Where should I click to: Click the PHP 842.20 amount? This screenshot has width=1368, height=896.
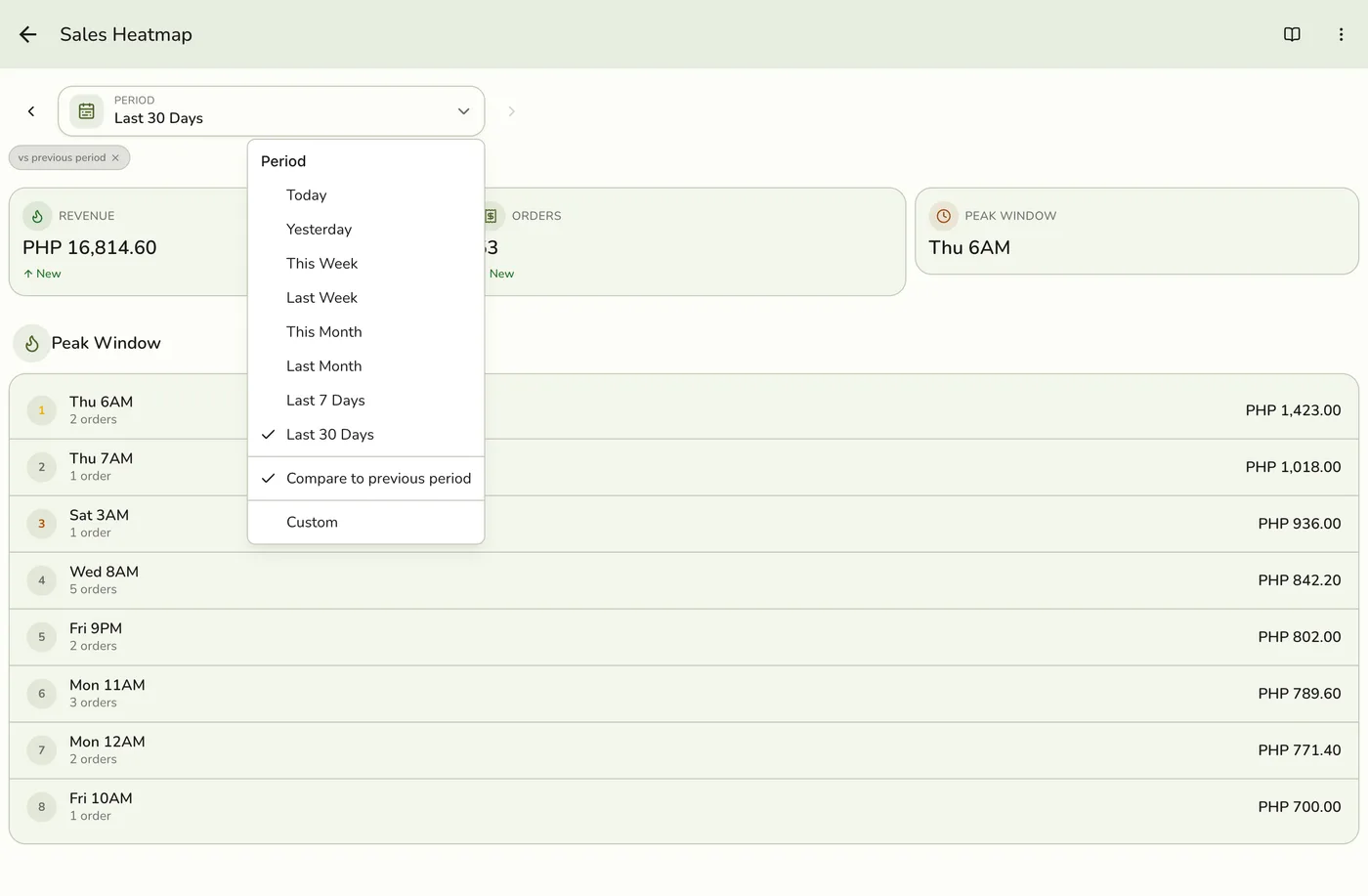click(1300, 580)
